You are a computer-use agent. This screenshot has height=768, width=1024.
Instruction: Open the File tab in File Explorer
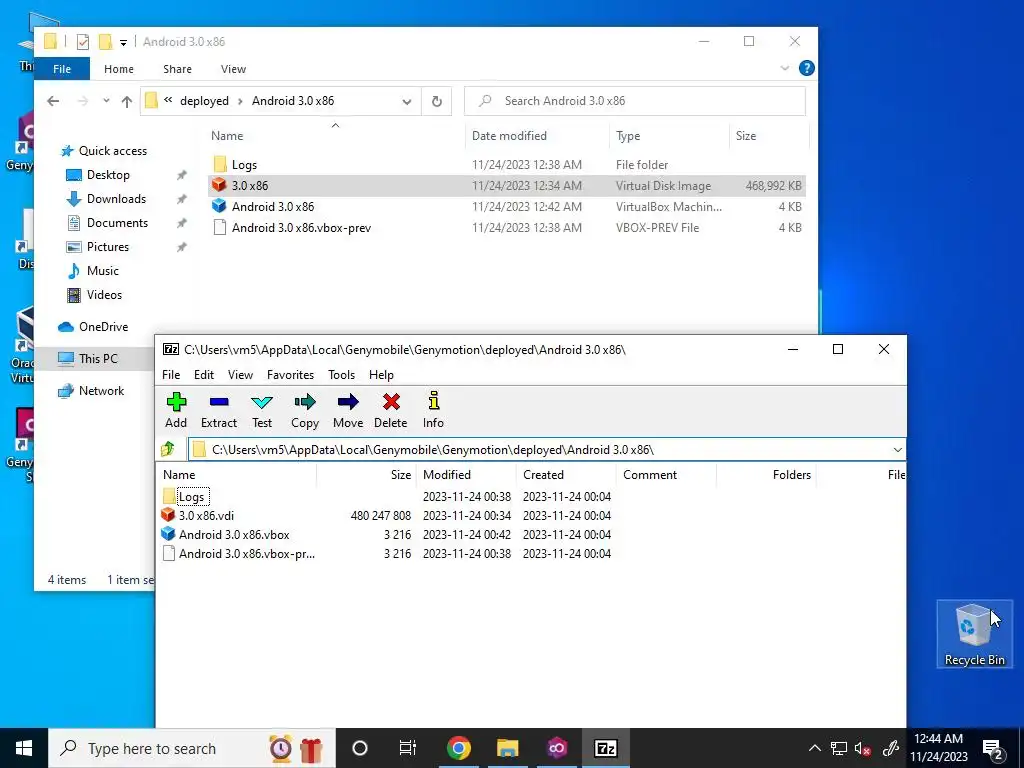62,69
